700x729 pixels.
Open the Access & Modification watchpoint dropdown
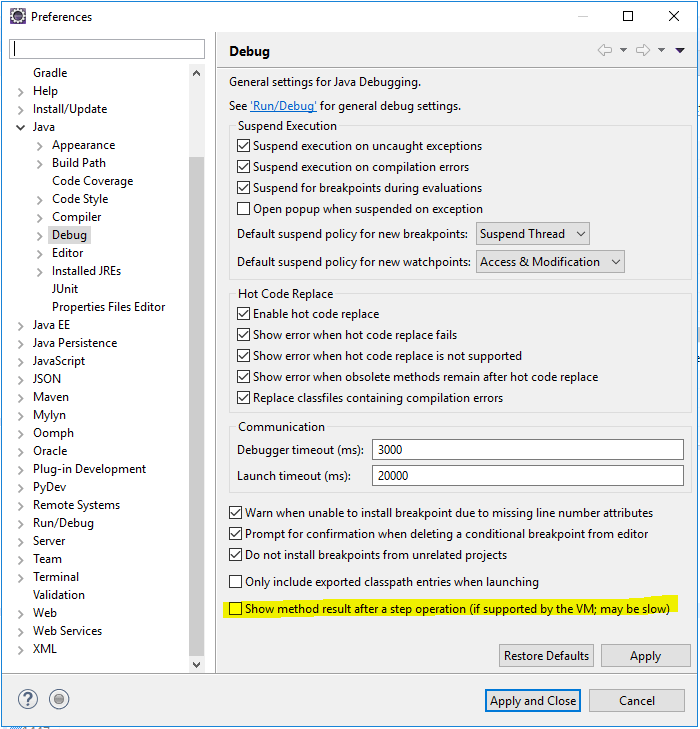(550, 262)
